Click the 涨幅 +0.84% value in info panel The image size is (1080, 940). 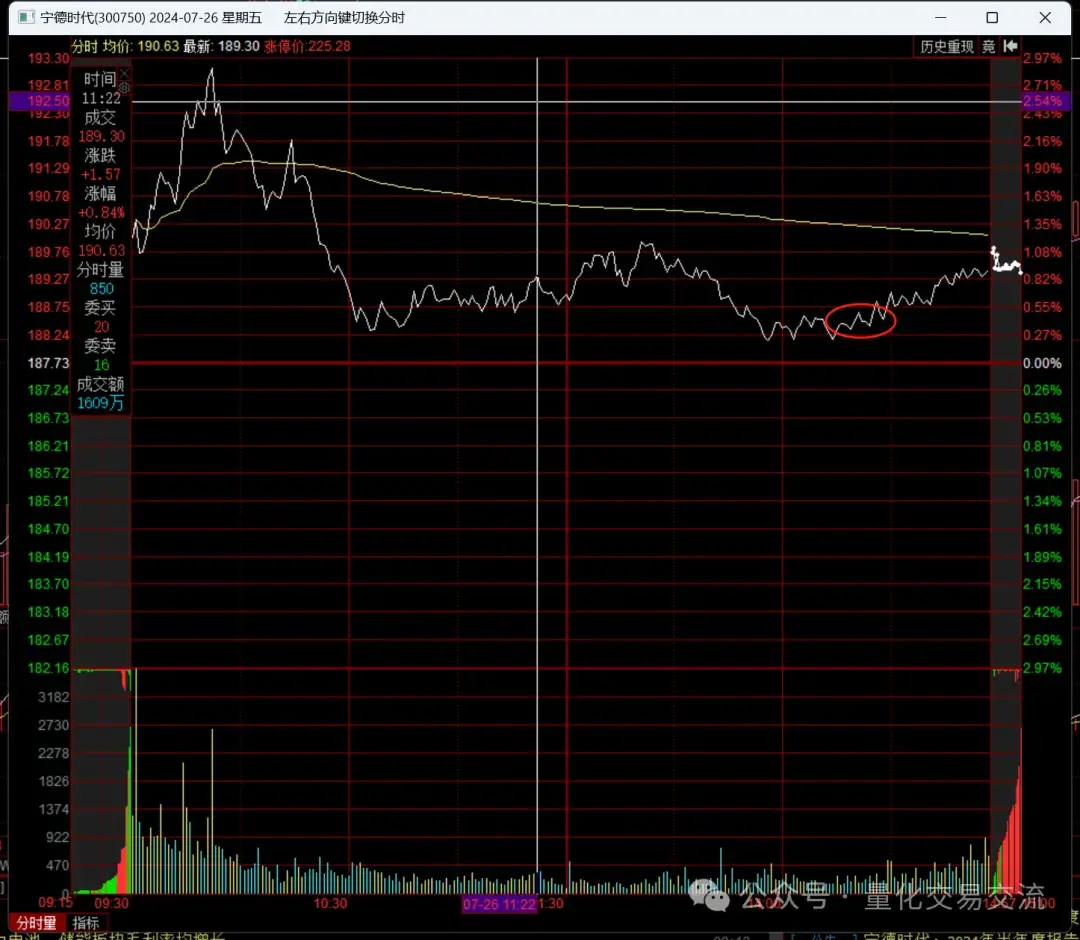(x=101, y=212)
